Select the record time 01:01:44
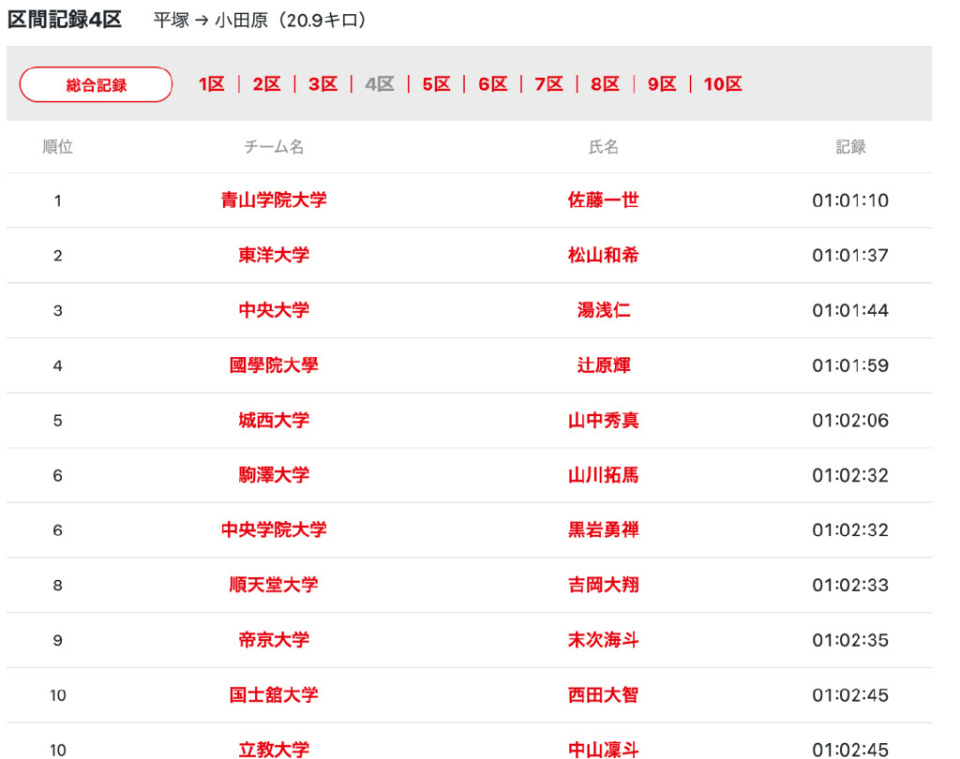This screenshot has height=759, width=960. point(850,310)
